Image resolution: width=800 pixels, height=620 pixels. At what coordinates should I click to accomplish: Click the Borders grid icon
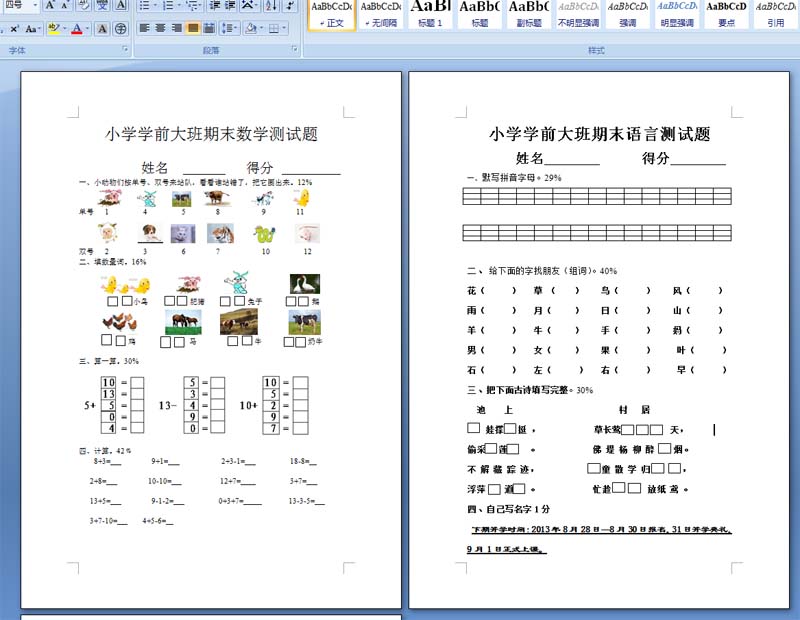[x=273, y=28]
